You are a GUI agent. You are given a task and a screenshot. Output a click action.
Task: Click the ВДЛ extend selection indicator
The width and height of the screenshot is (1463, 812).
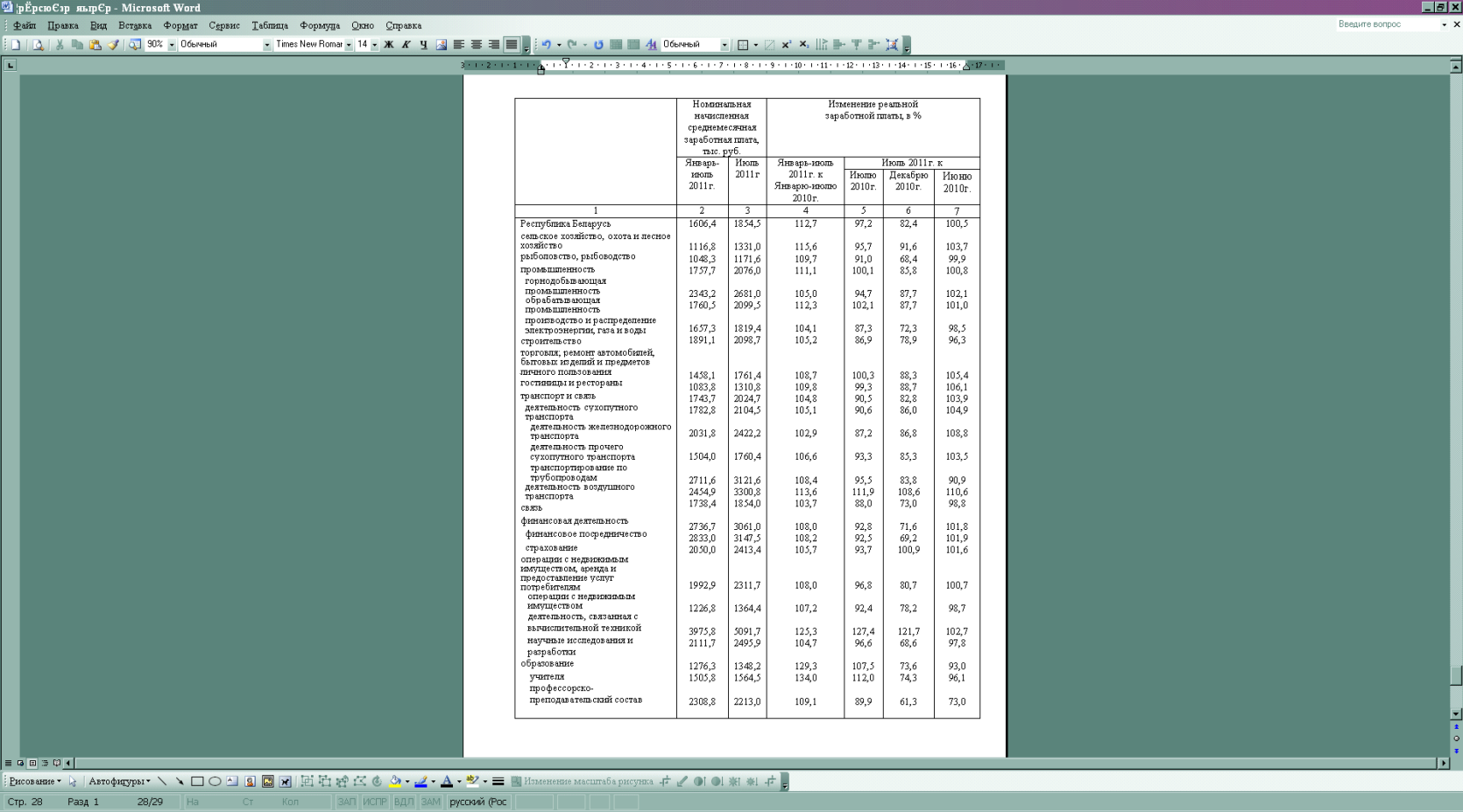click(404, 801)
